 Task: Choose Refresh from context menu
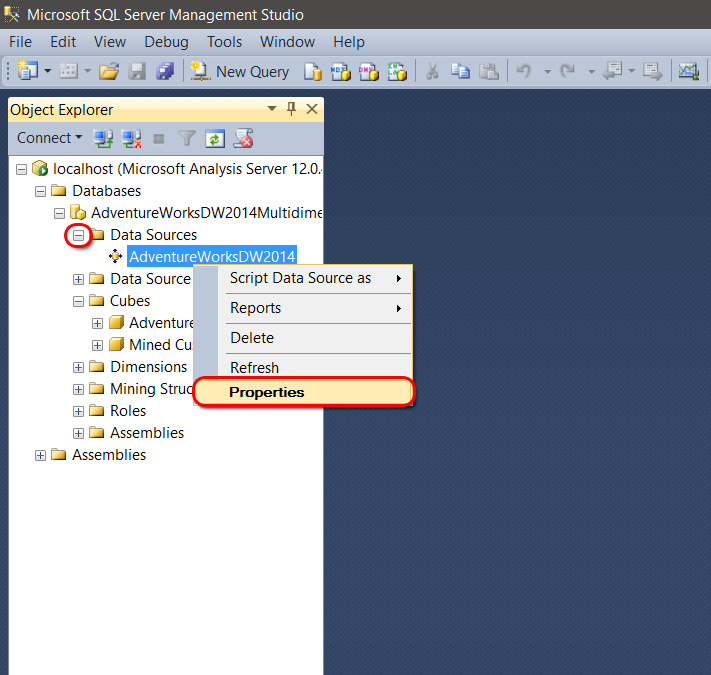click(316, 367)
